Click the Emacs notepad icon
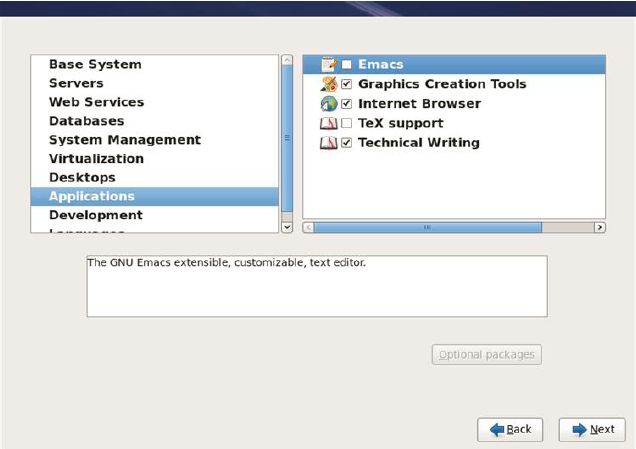 click(329, 64)
